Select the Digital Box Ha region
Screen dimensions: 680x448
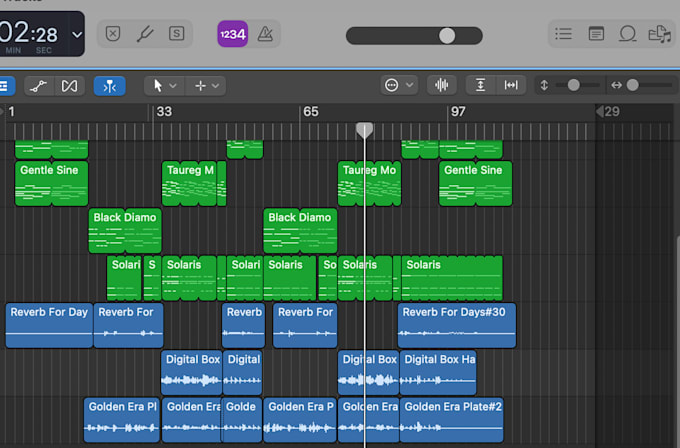point(438,373)
